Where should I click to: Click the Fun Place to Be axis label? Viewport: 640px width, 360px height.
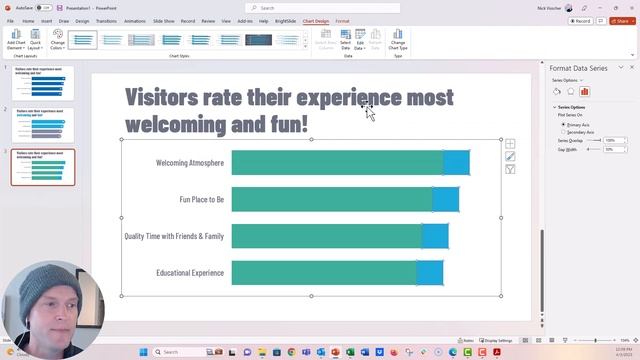[202, 200]
